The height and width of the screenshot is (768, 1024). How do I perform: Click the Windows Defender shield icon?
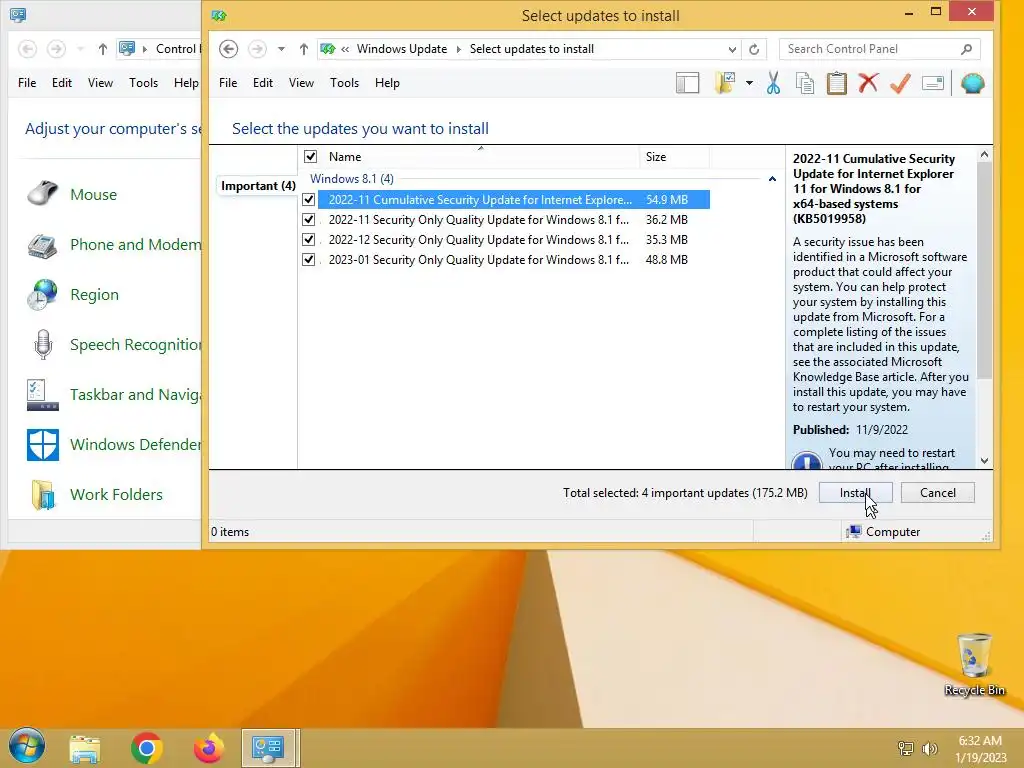pyautogui.click(x=43, y=445)
